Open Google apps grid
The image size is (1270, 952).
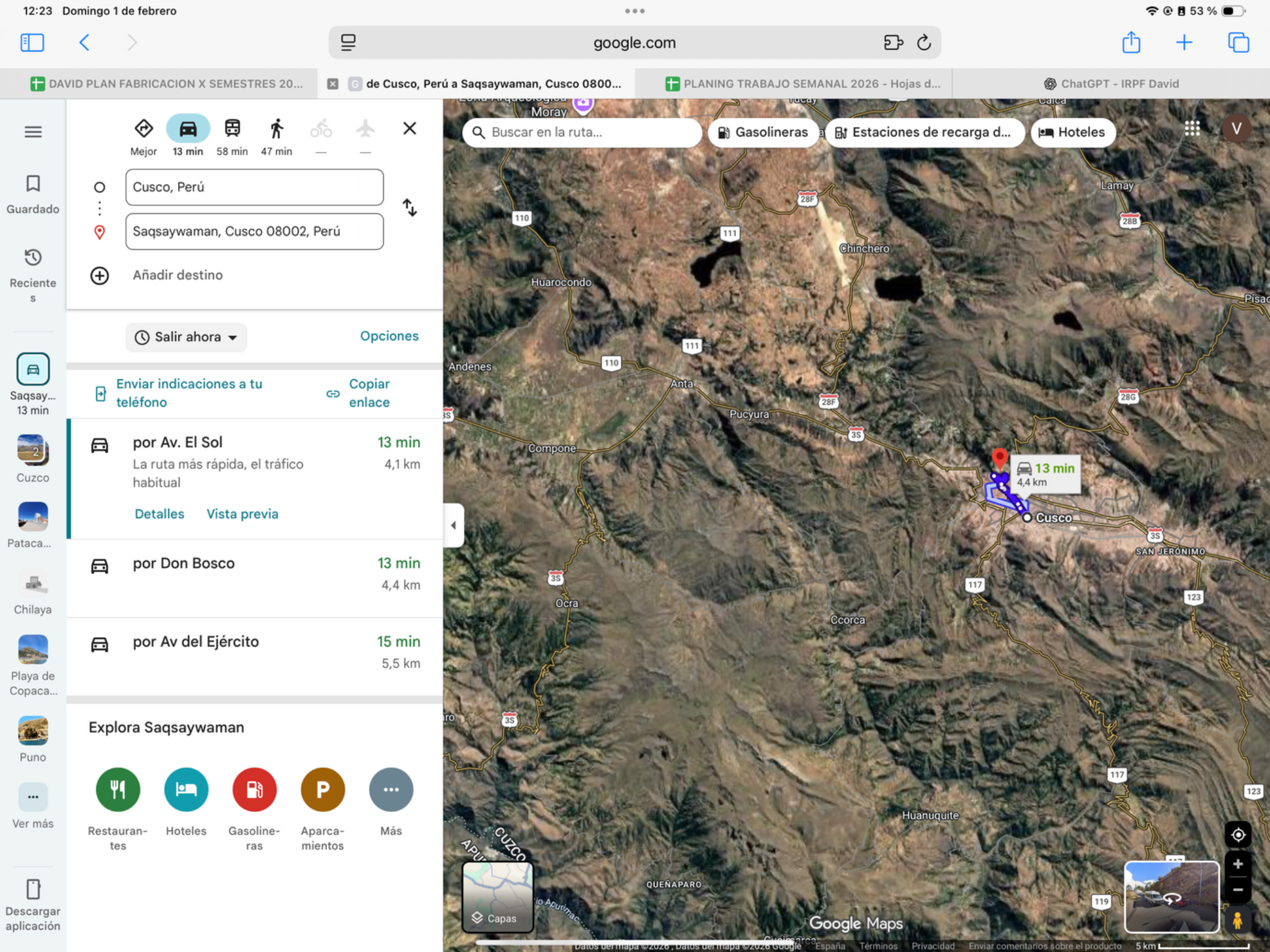coord(1192,128)
